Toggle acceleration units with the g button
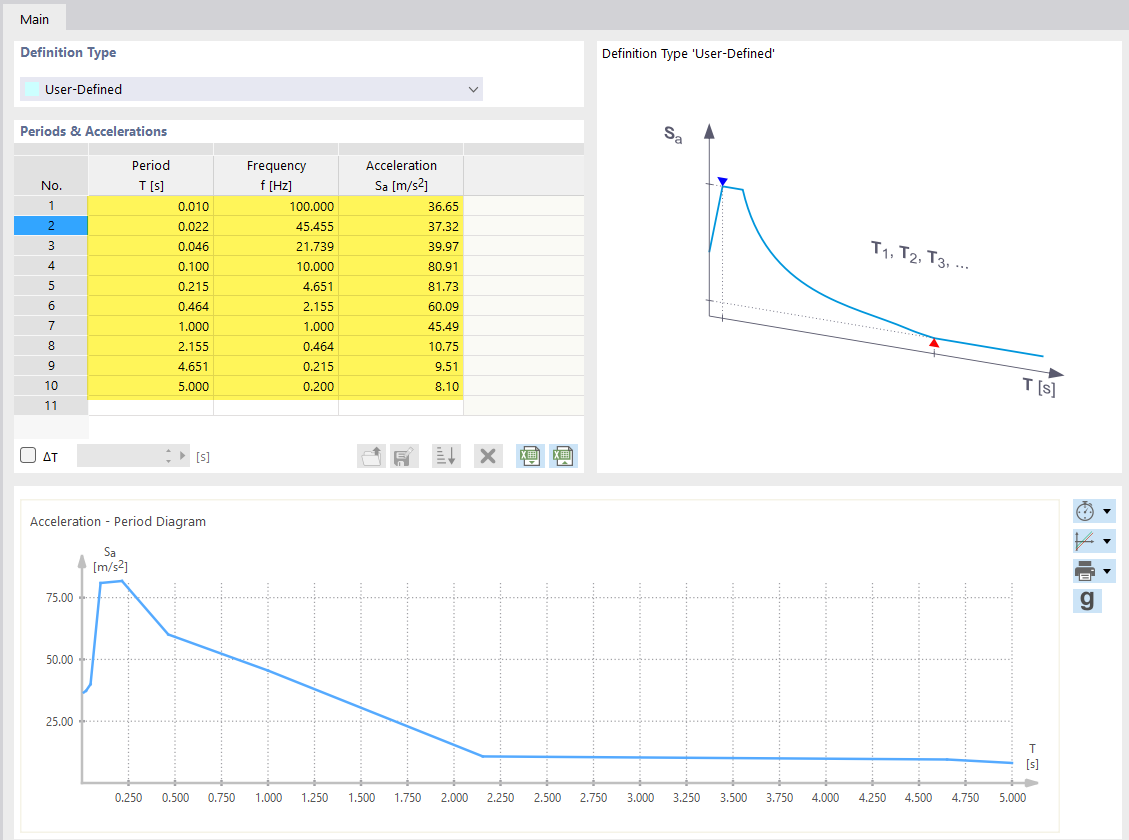This screenshot has width=1129, height=840. tap(1087, 600)
